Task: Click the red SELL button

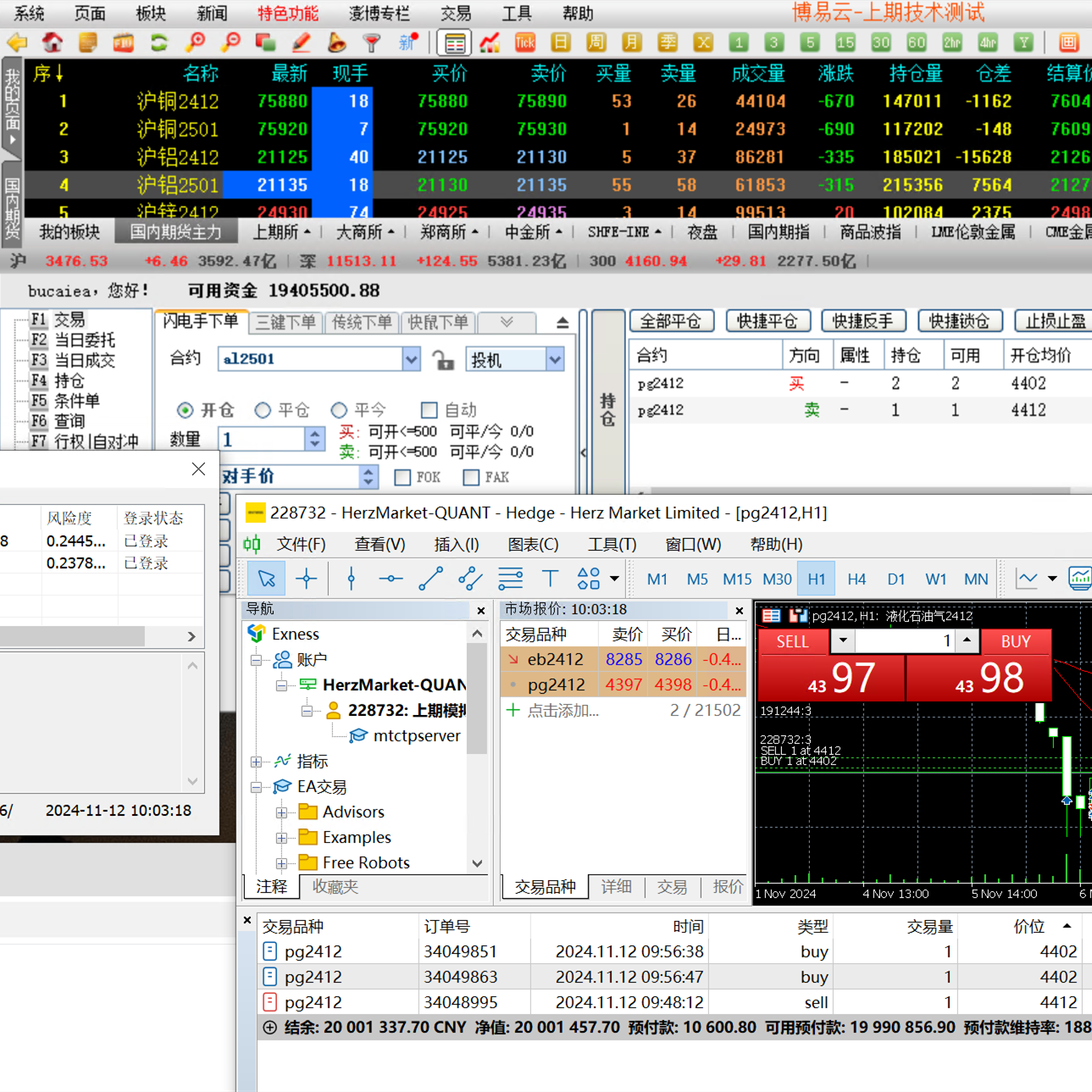Action: click(x=793, y=641)
